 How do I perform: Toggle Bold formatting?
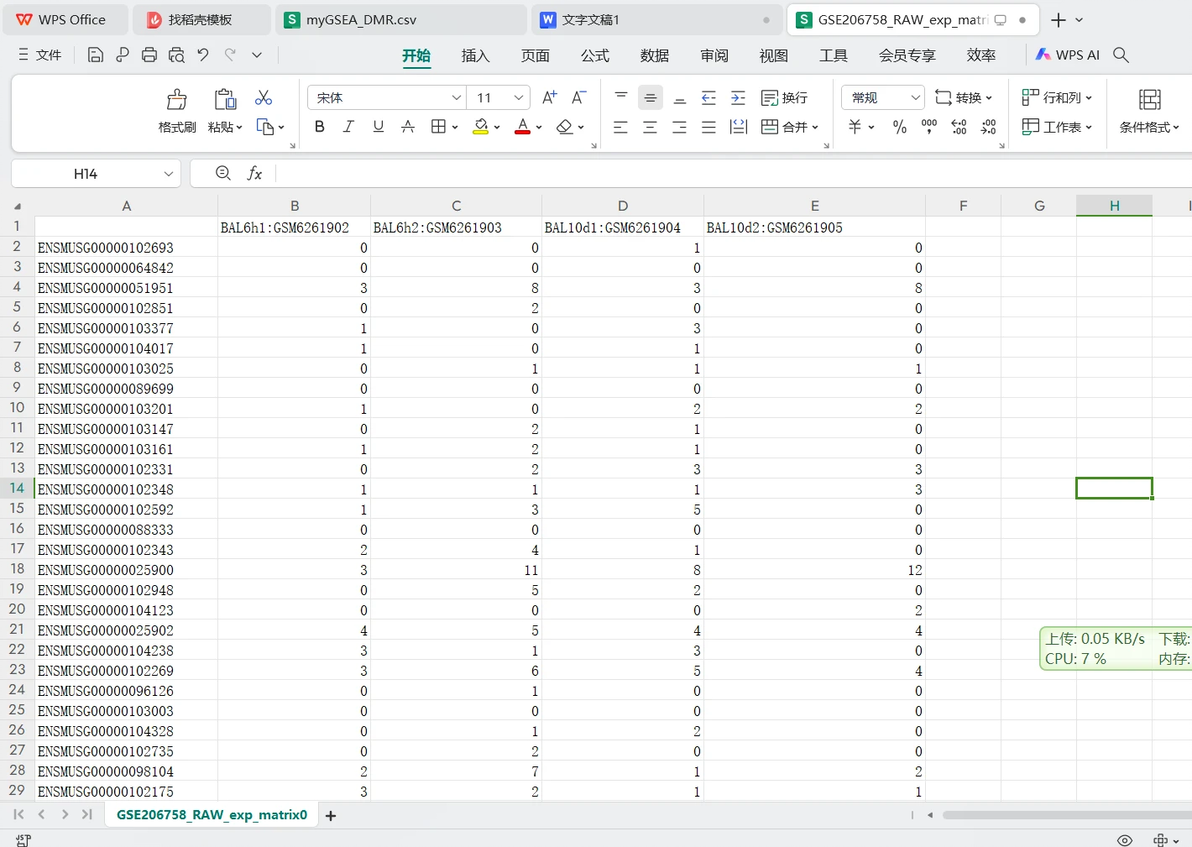click(x=319, y=127)
